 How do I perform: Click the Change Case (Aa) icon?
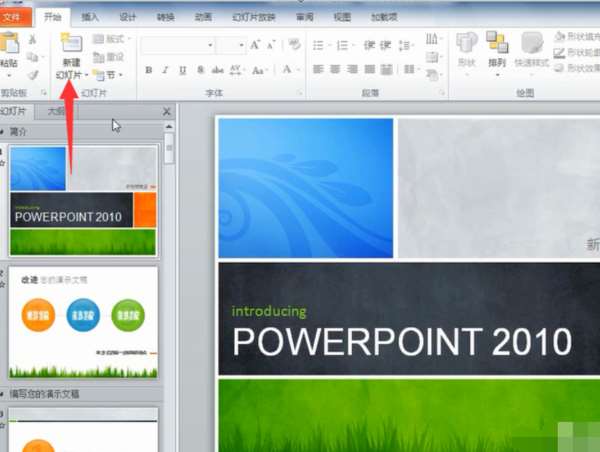(258, 70)
